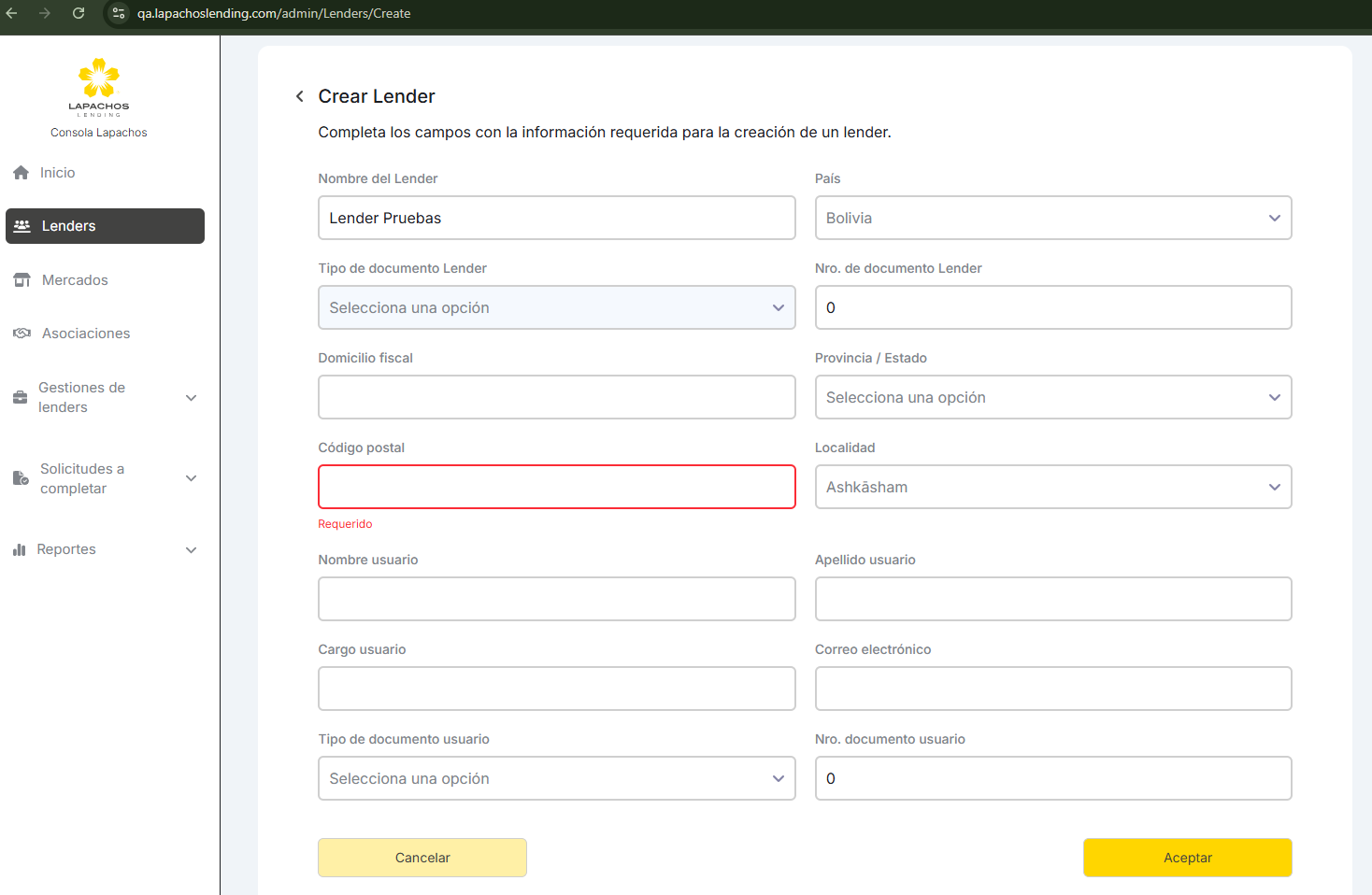Open the Tipo de documento Lender dropdown

tap(556, 307)
